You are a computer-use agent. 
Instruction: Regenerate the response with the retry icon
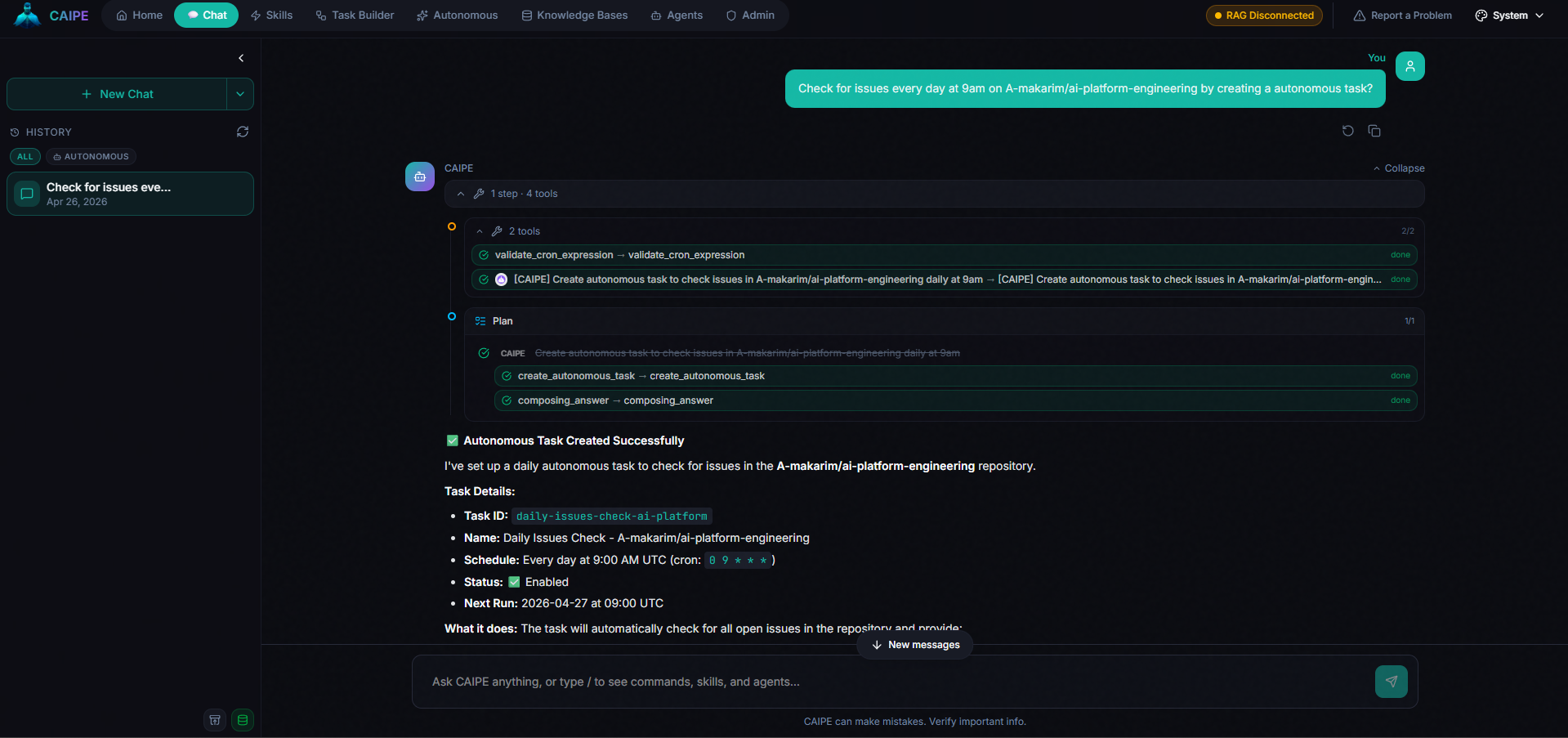[x=1348, y=131]
